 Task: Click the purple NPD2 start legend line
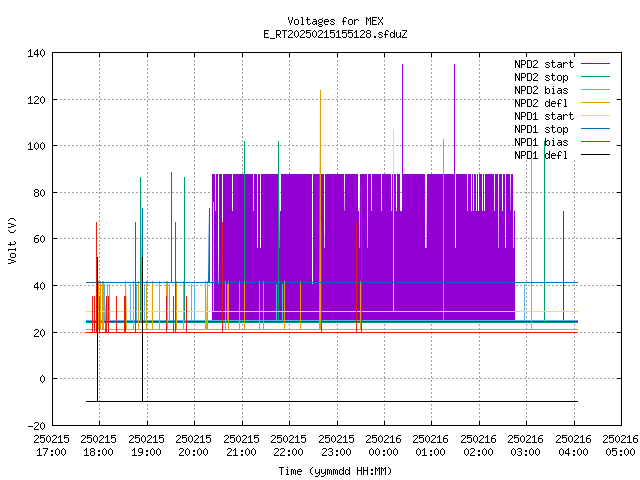595,64
